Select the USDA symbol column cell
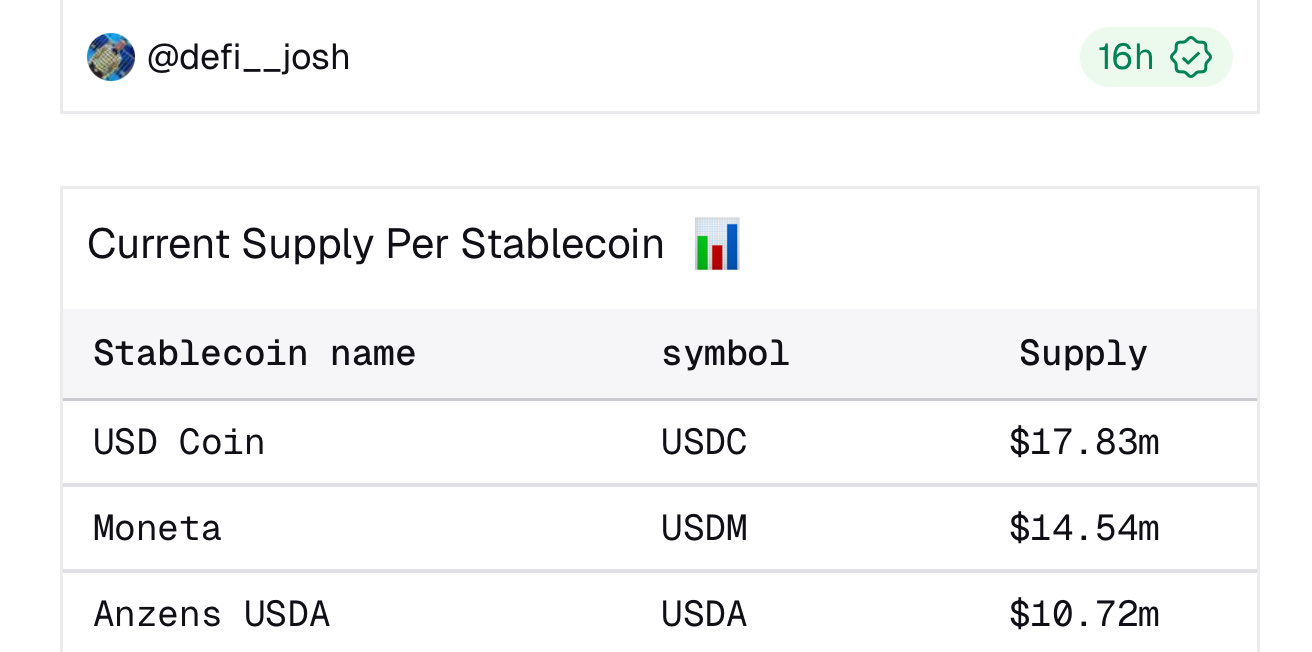 tap(704, 614)
